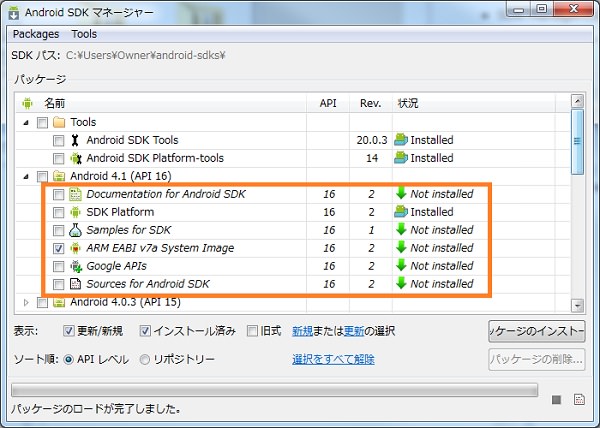
Task: Select the リポジトリー sort radio button
Action: click(x=144, y=360)
